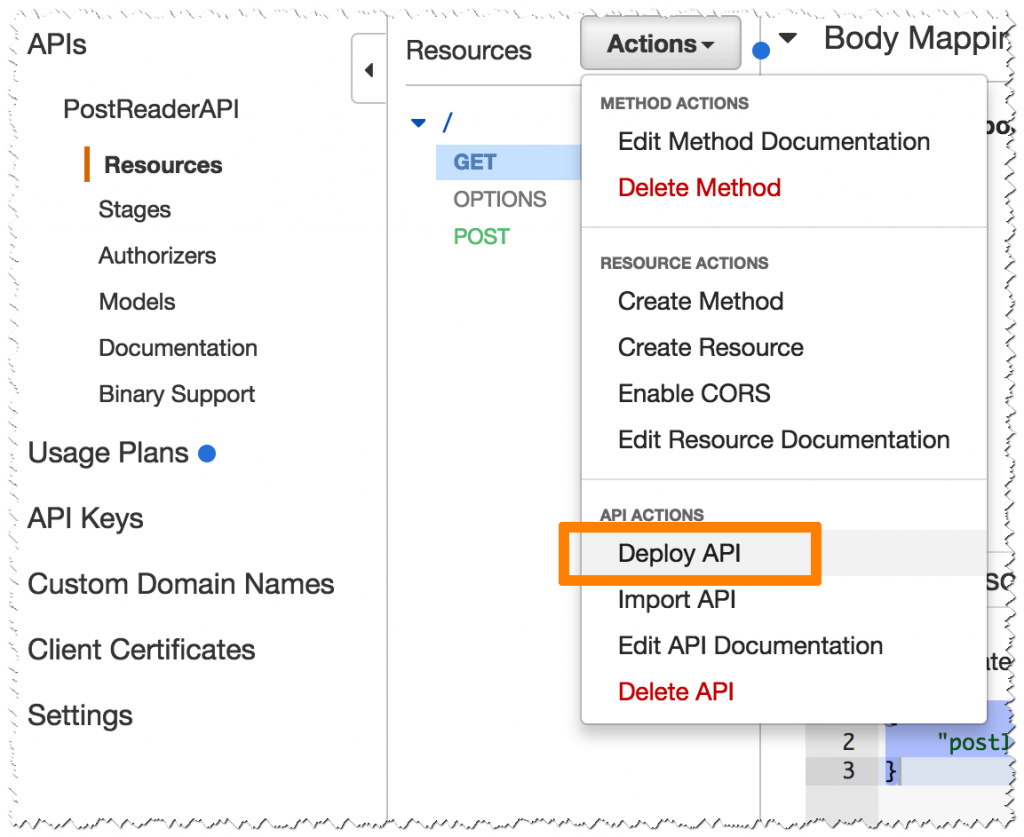This screenshot has height=837, width=1024.
Task: Open Usage Plans
Action: pos(108,453)
